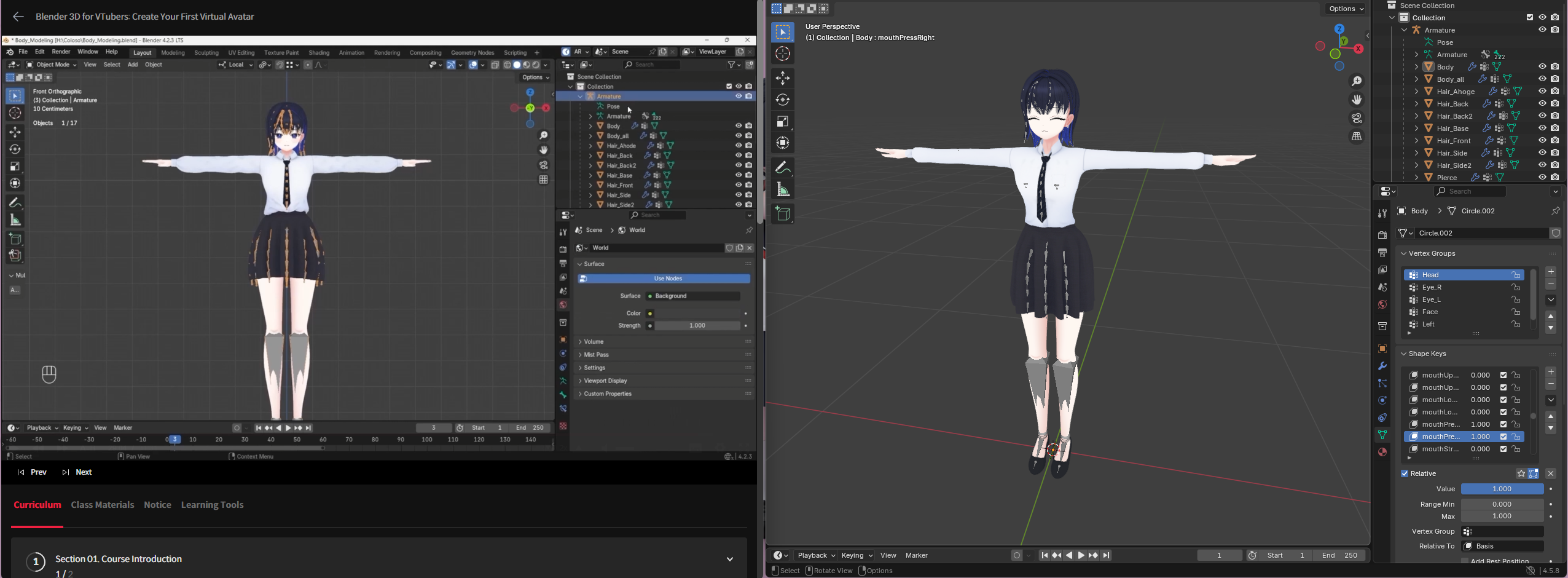Hide Hair_Back in the video's outliner

[x=739, y=156]
